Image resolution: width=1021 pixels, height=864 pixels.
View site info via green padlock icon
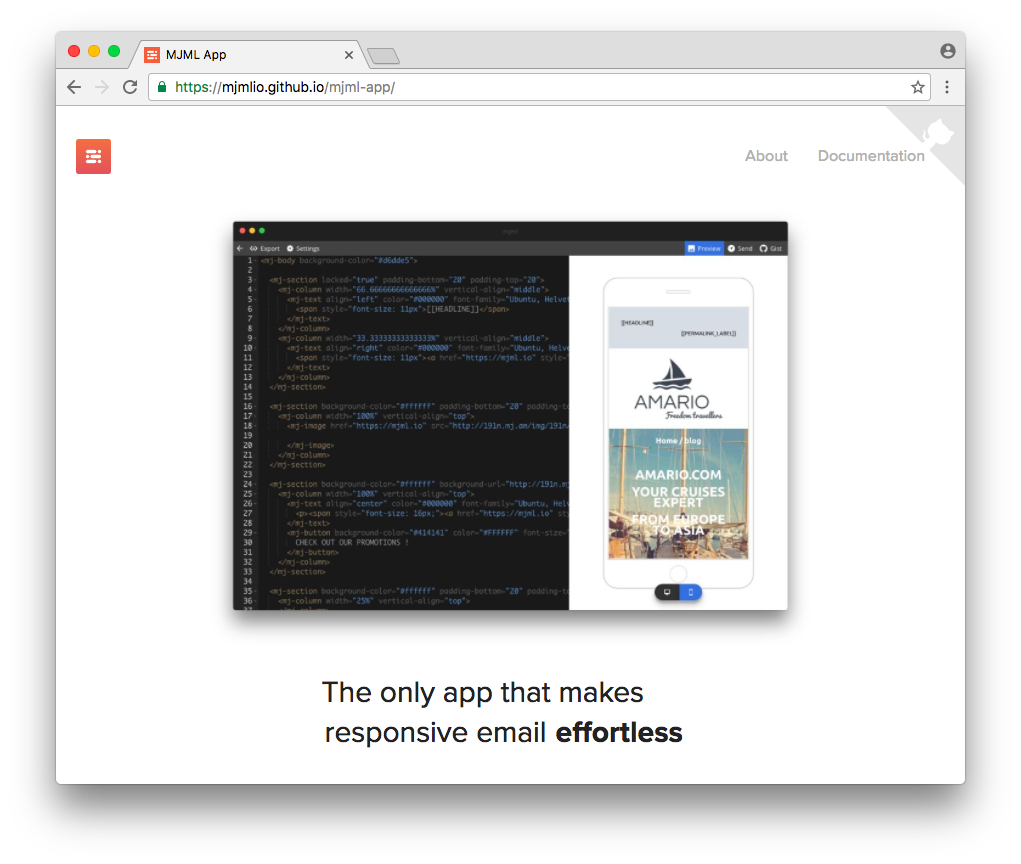pyautogui.click(x=162, y=87)
